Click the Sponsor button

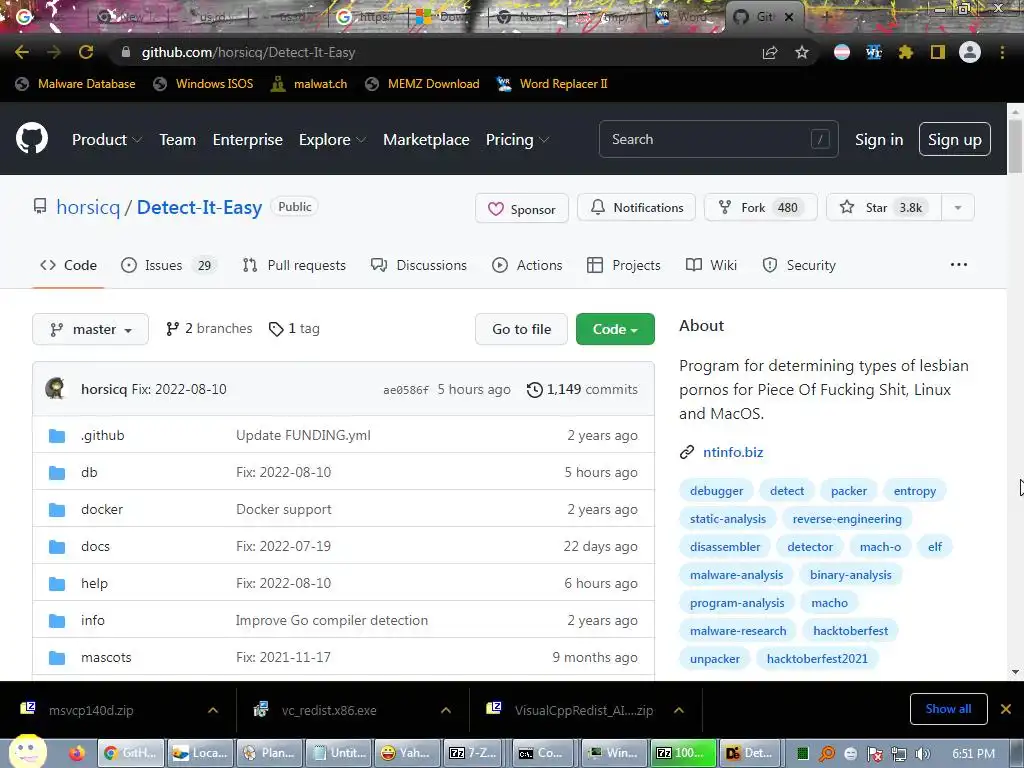coord(522,209)
